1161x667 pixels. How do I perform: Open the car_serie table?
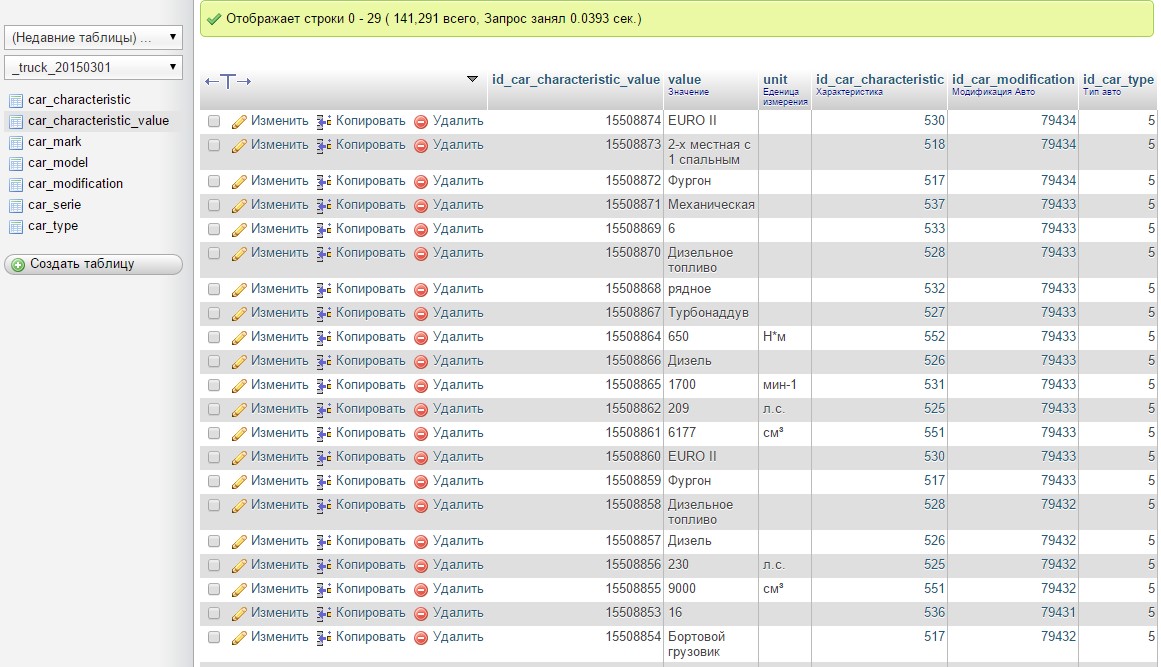tap(55, 205)
